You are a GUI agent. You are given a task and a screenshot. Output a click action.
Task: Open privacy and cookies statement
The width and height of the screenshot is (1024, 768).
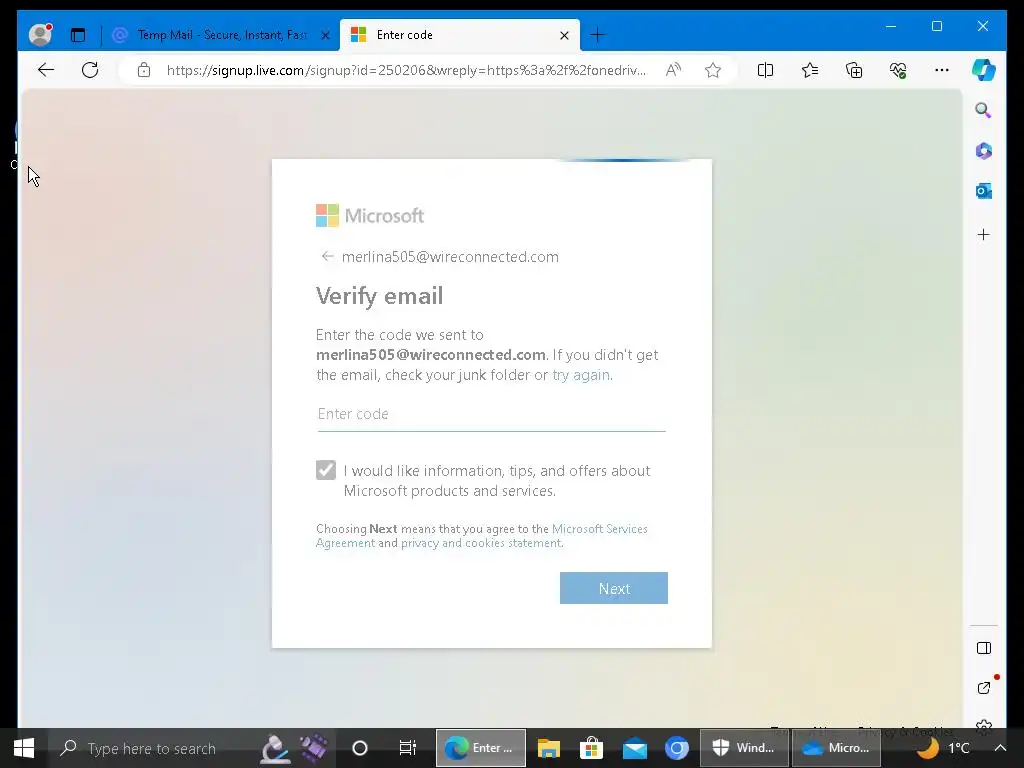coord(481,543)
